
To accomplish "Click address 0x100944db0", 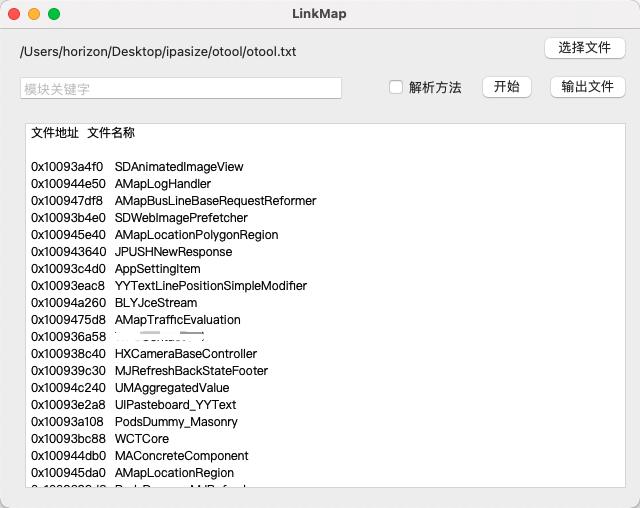I will tap(69, 456).
